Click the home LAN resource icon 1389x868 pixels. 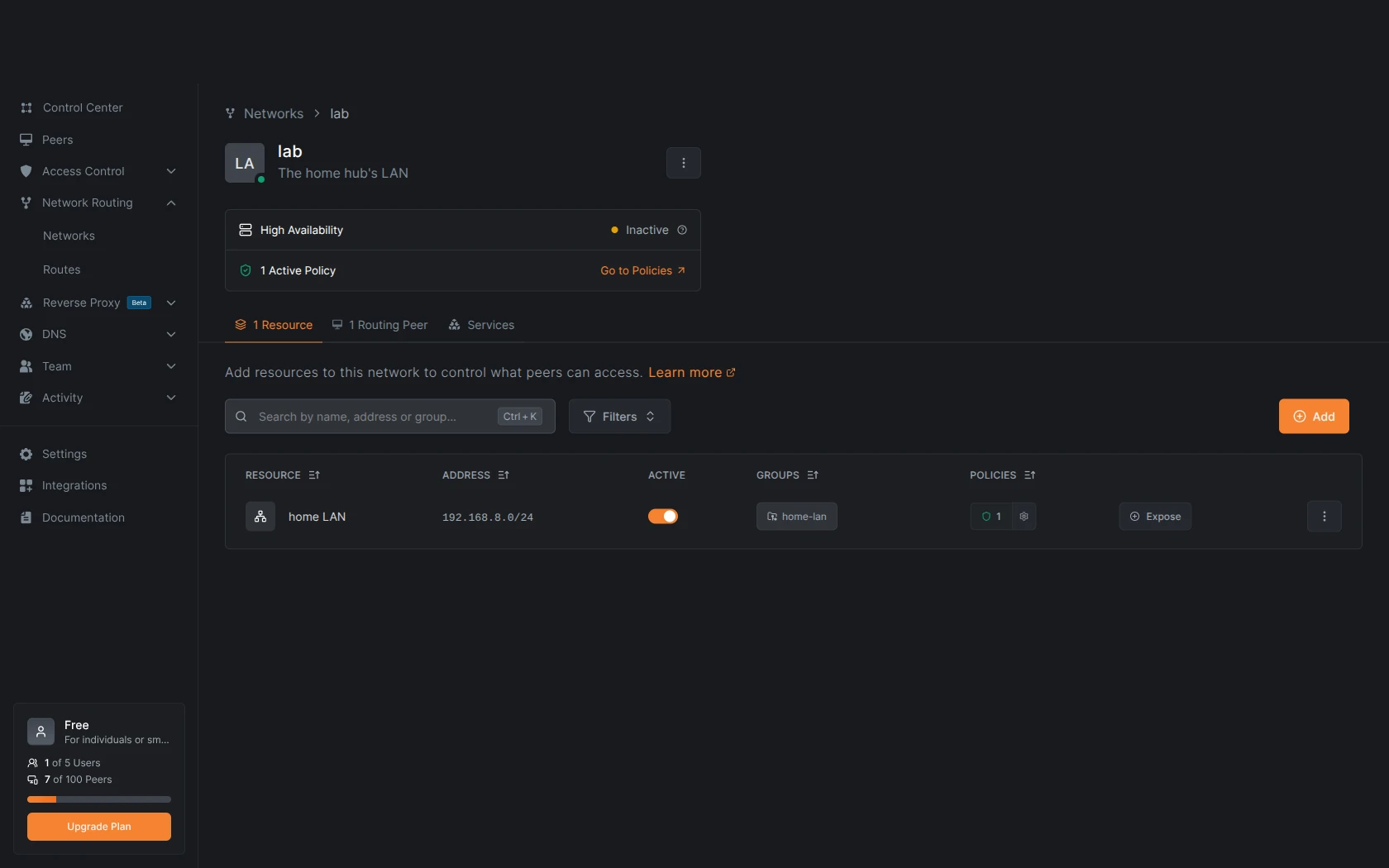tap(260, 517)
